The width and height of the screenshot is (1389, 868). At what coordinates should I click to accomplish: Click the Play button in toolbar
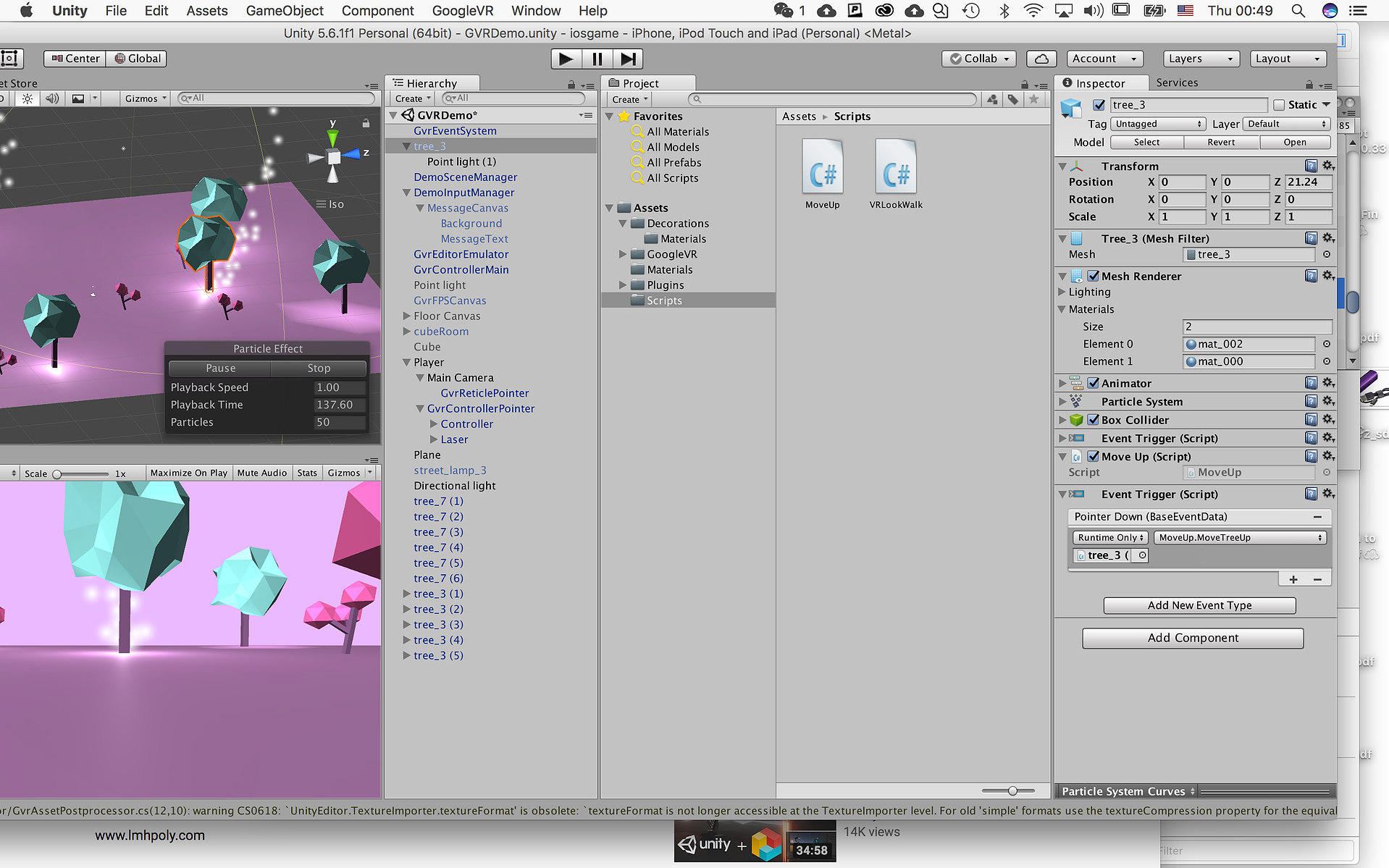pyautogui.click(x=566, y=59)
